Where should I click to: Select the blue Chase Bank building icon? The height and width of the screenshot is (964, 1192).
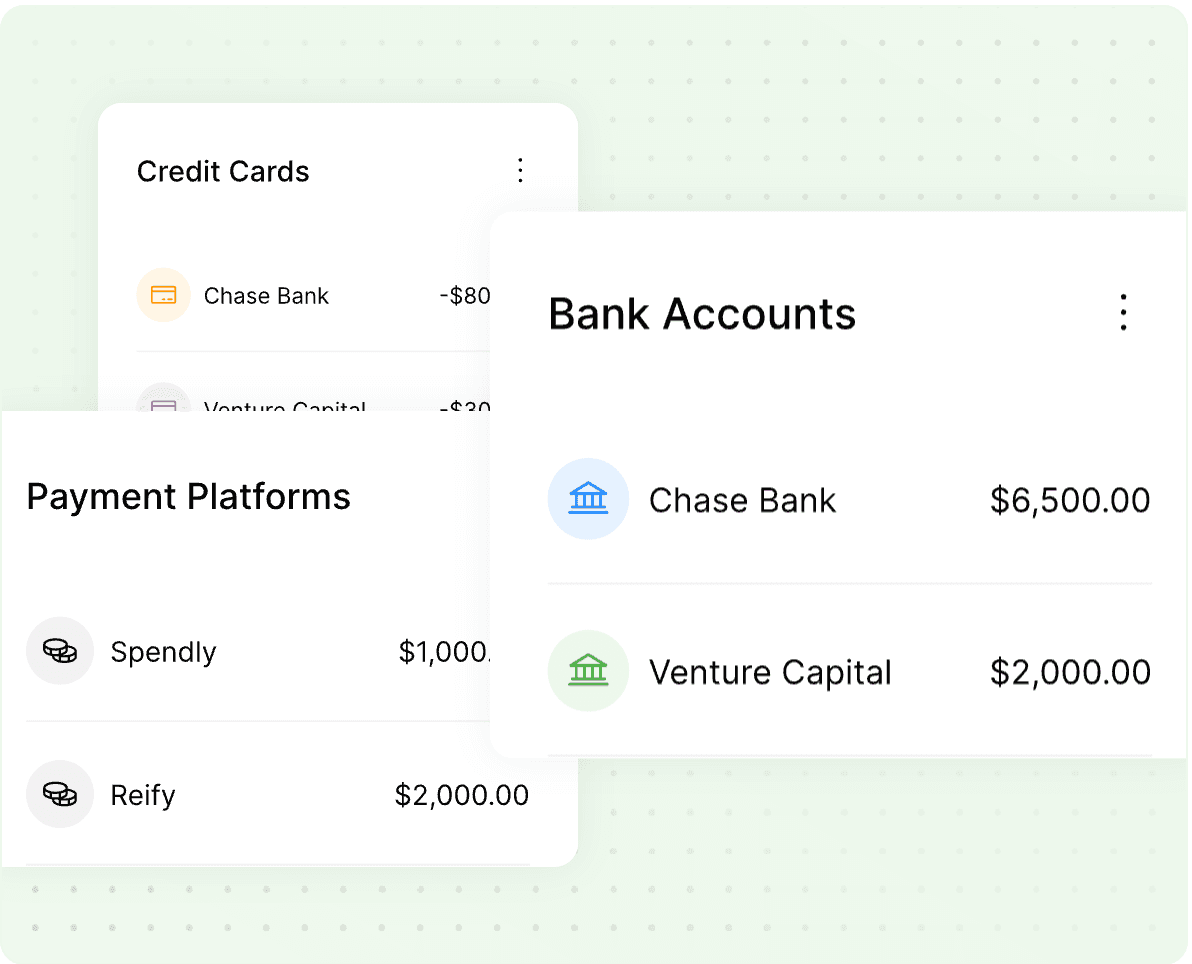[588, 499]
